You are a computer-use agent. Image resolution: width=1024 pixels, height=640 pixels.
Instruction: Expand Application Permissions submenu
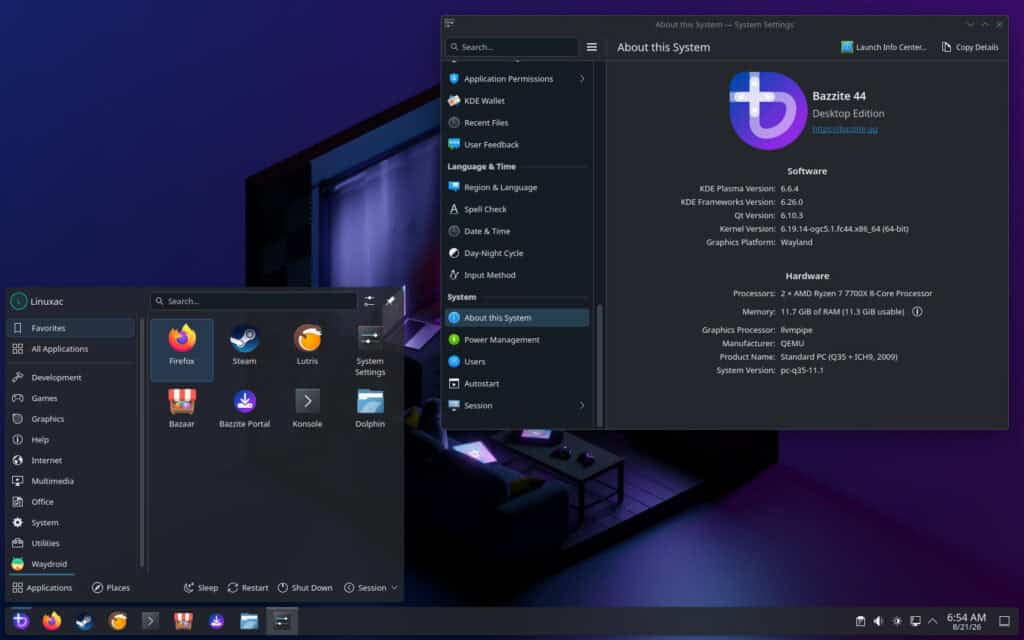coord(581,79)
